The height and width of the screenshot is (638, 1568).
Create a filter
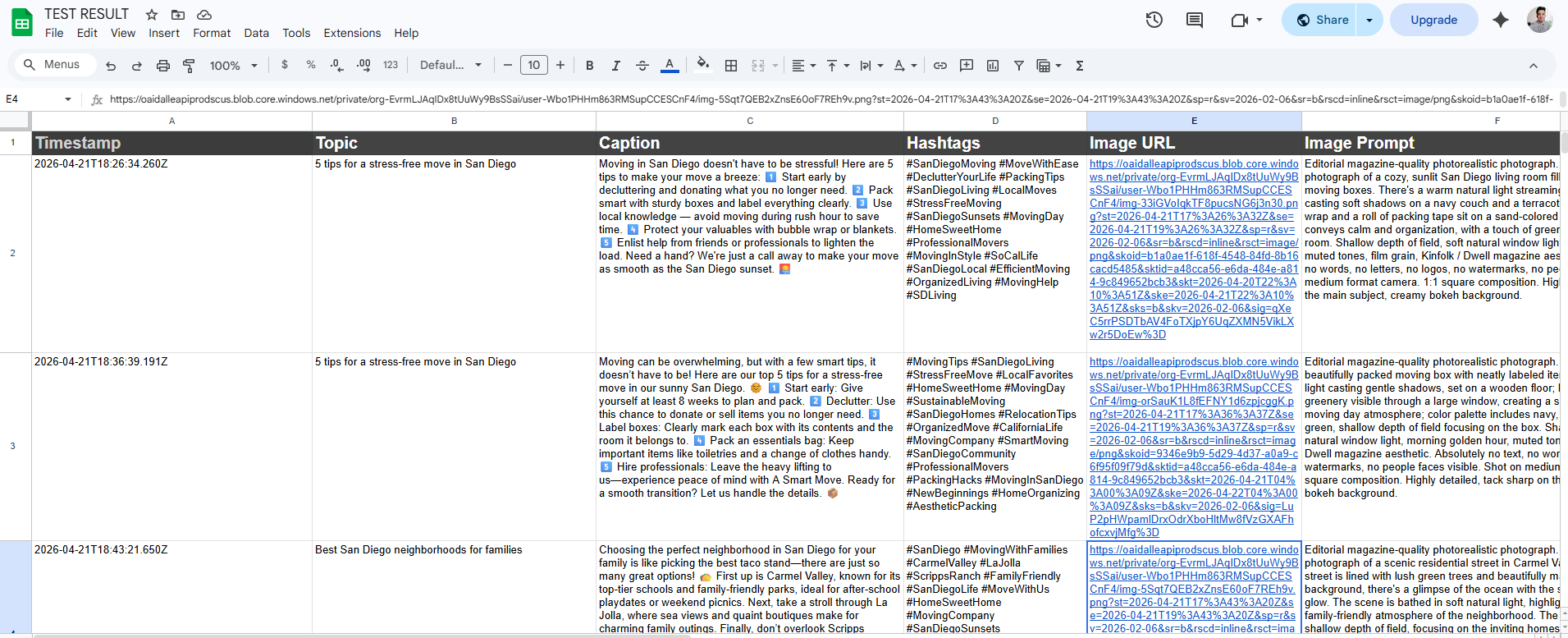click(x=1018, y=65)
